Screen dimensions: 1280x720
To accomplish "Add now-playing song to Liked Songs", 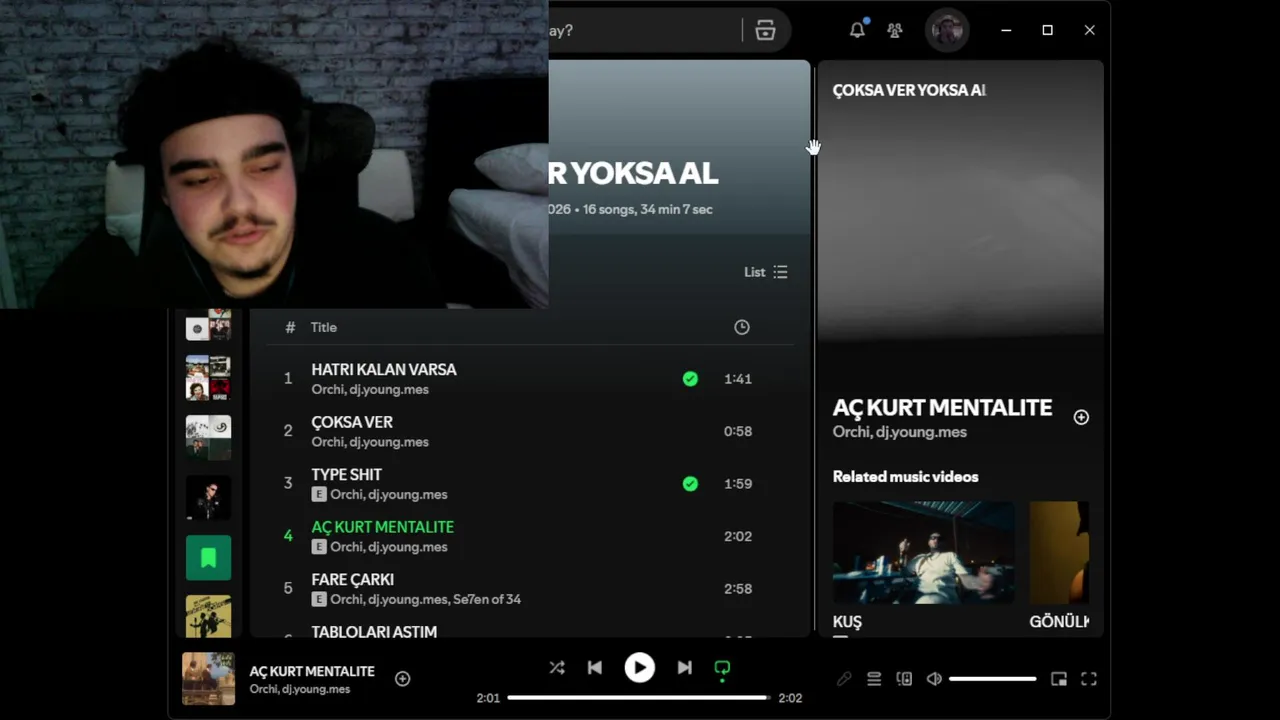I will [x=403, y=679].
